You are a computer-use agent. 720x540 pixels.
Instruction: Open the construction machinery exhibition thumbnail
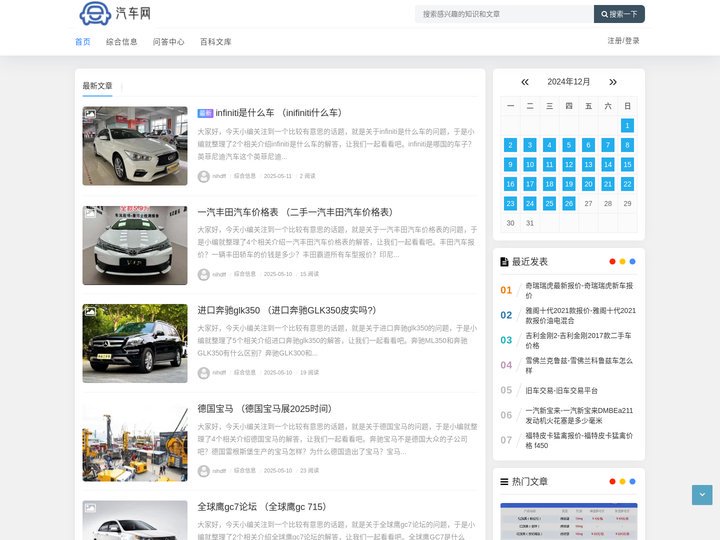click(135, 442)
